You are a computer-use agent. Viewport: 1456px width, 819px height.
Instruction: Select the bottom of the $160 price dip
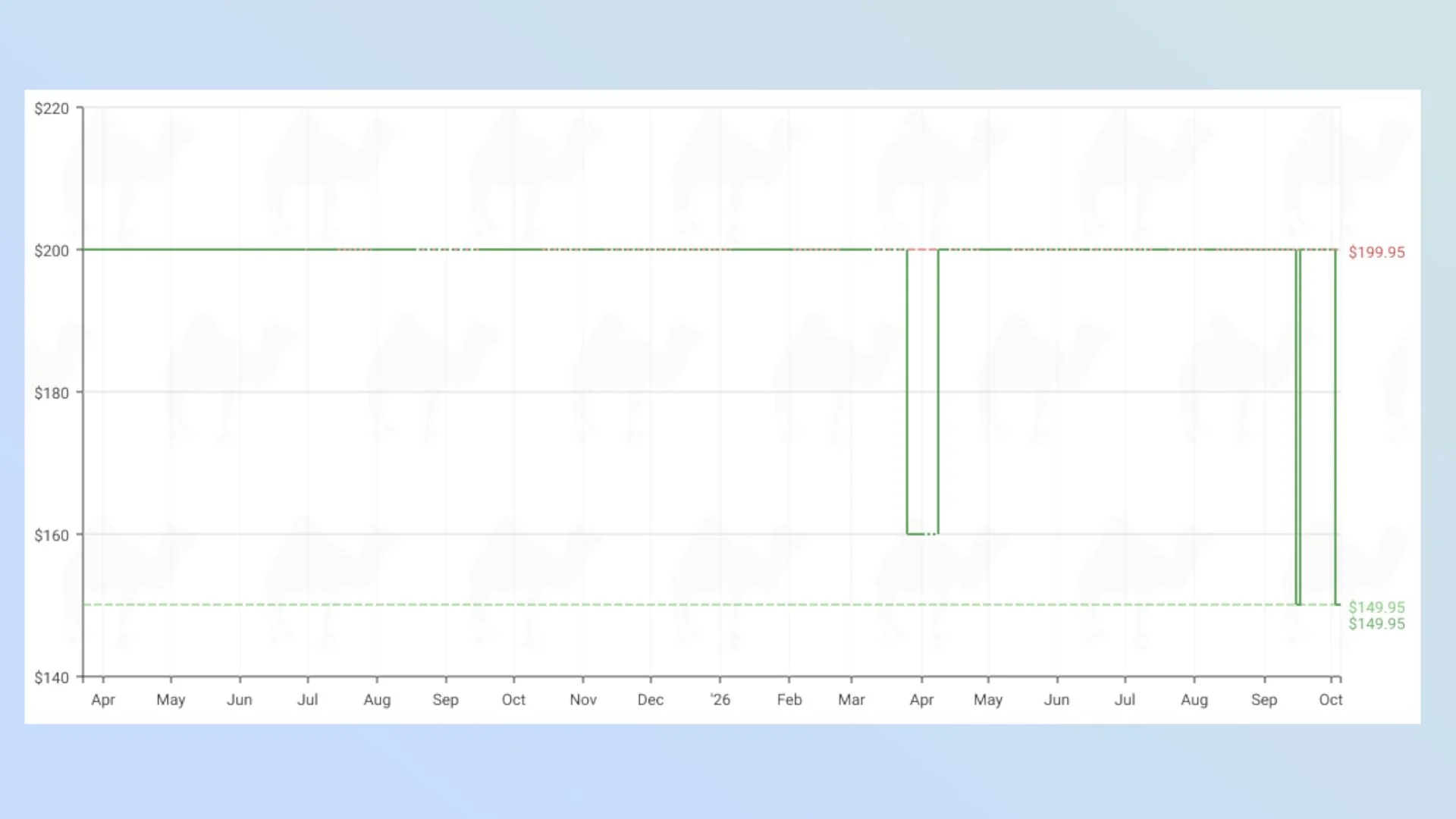[x=922, y=534]
